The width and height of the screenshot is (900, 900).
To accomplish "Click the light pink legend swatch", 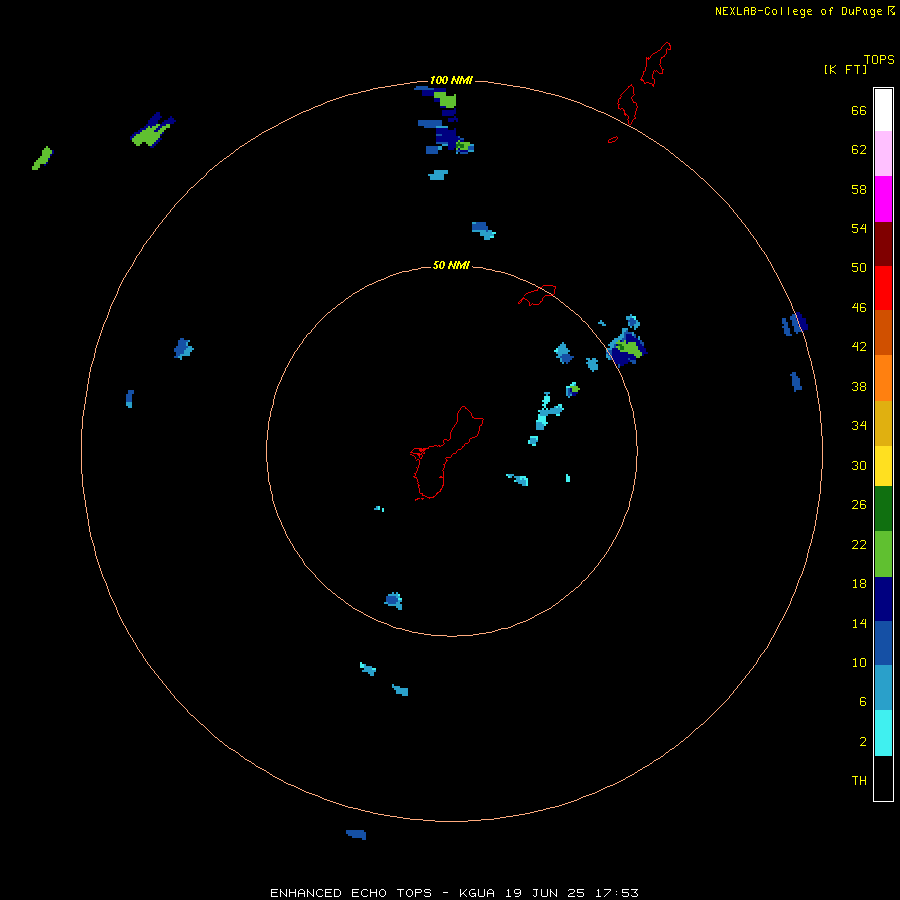I will tap(883, 154).
